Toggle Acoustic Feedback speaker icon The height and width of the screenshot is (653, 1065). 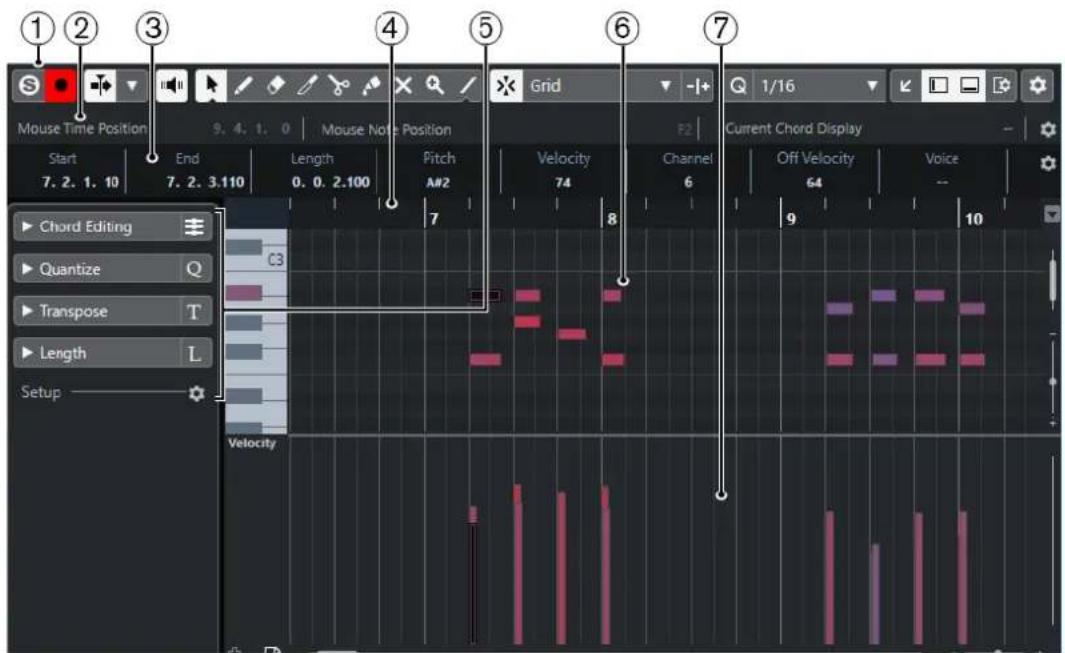point(172,86)
